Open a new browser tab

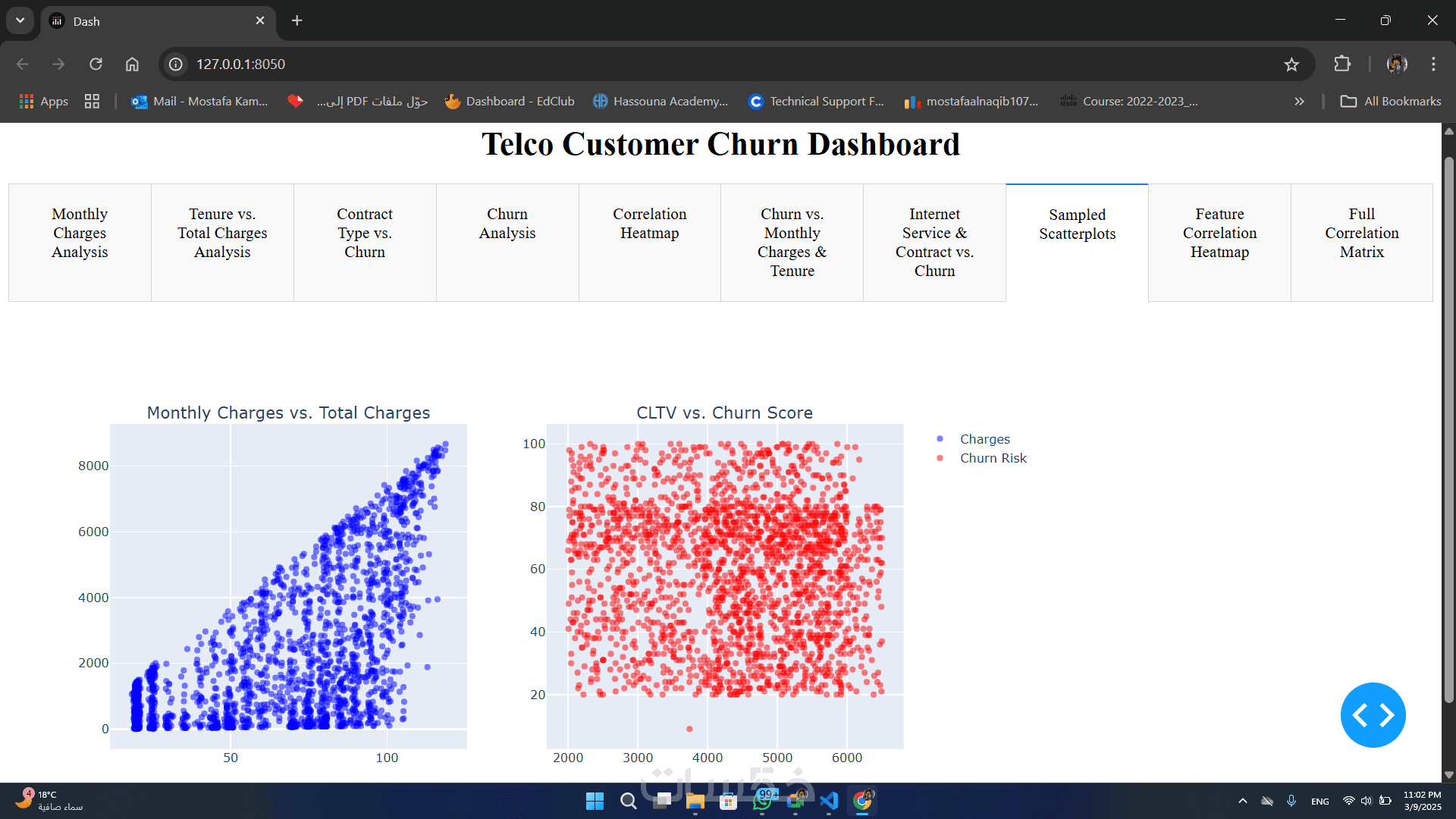coord(297,21)
